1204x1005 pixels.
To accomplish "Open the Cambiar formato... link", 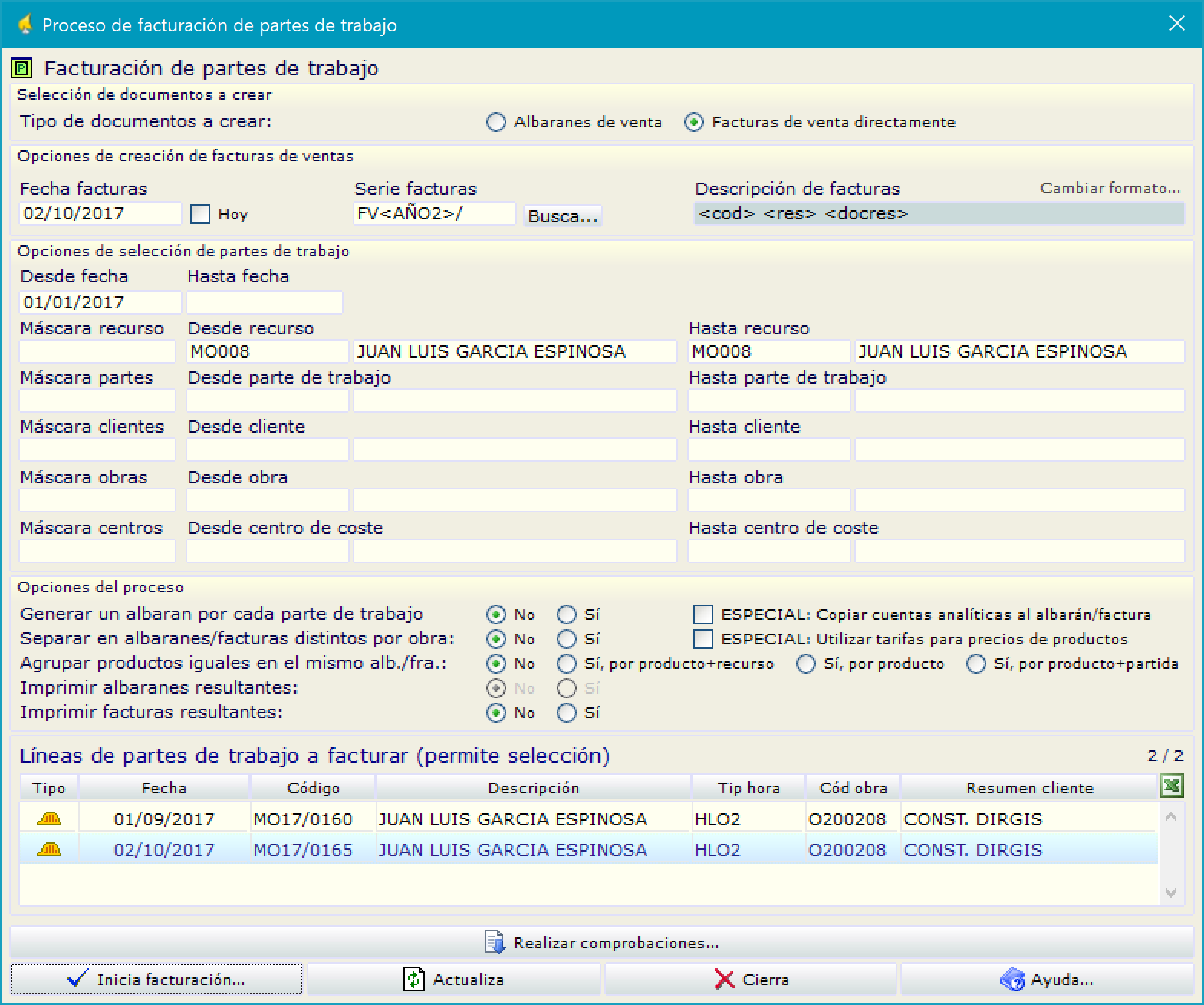I will coord(1110,188).
